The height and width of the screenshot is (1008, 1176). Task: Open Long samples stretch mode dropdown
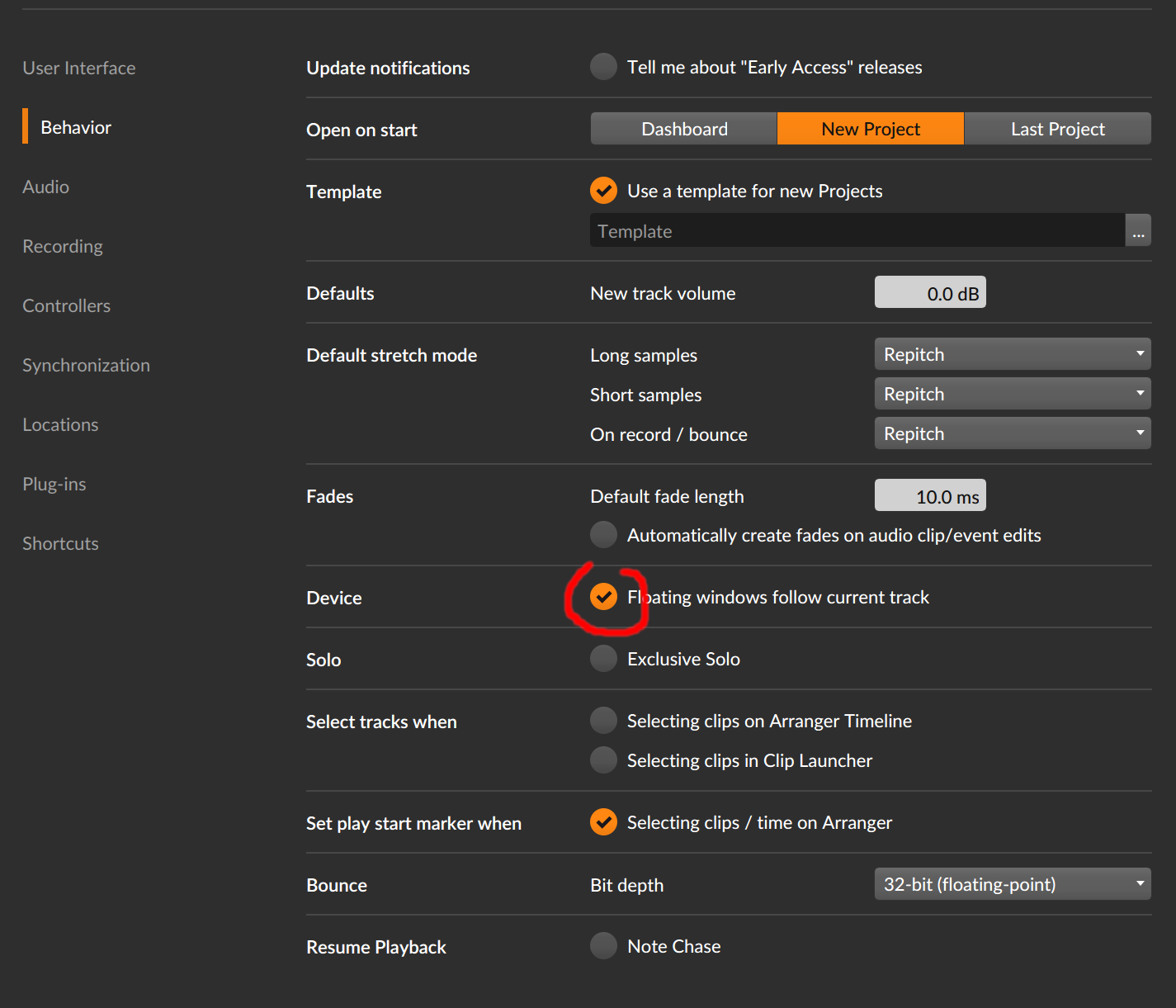[1013, 354]
